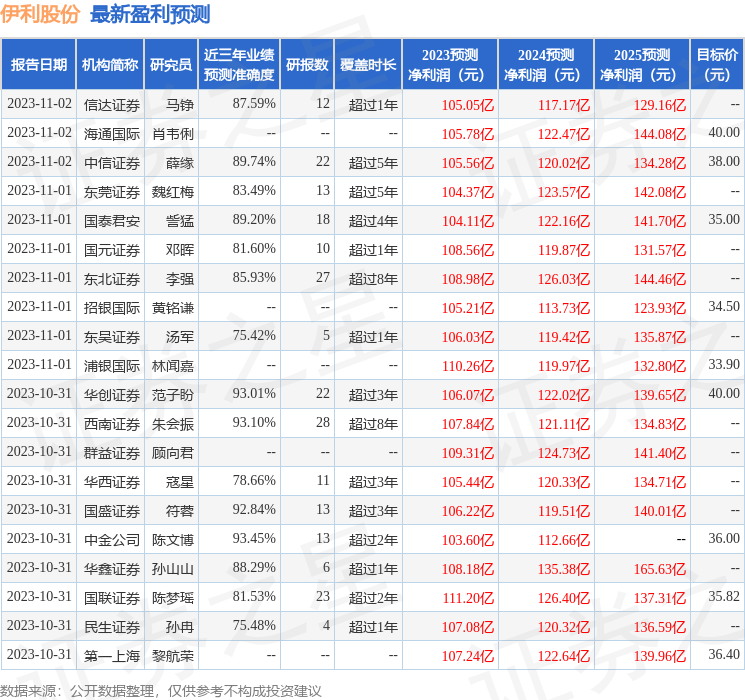The image size is (745, 700).
Task: Click the 目标价 column header
Action: pos(716,64)
